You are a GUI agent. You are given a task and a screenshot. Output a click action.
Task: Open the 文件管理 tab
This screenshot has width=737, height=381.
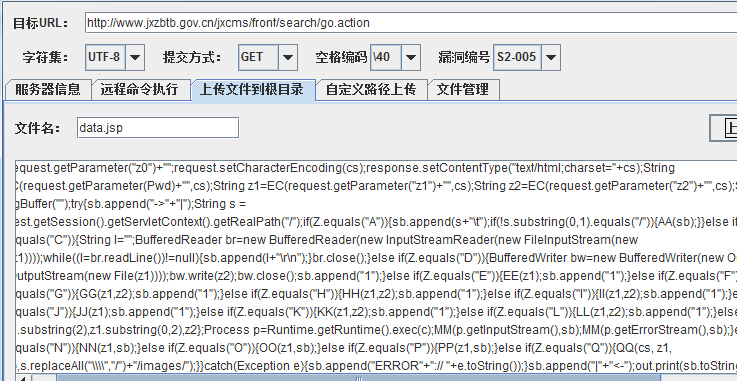(x=463, y=89)
